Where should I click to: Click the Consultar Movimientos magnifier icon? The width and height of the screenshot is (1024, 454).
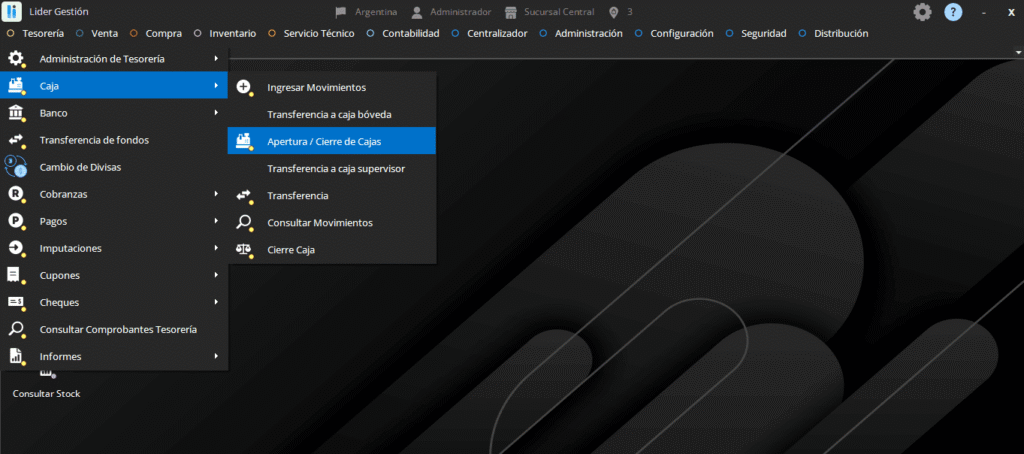coord(243,222)
